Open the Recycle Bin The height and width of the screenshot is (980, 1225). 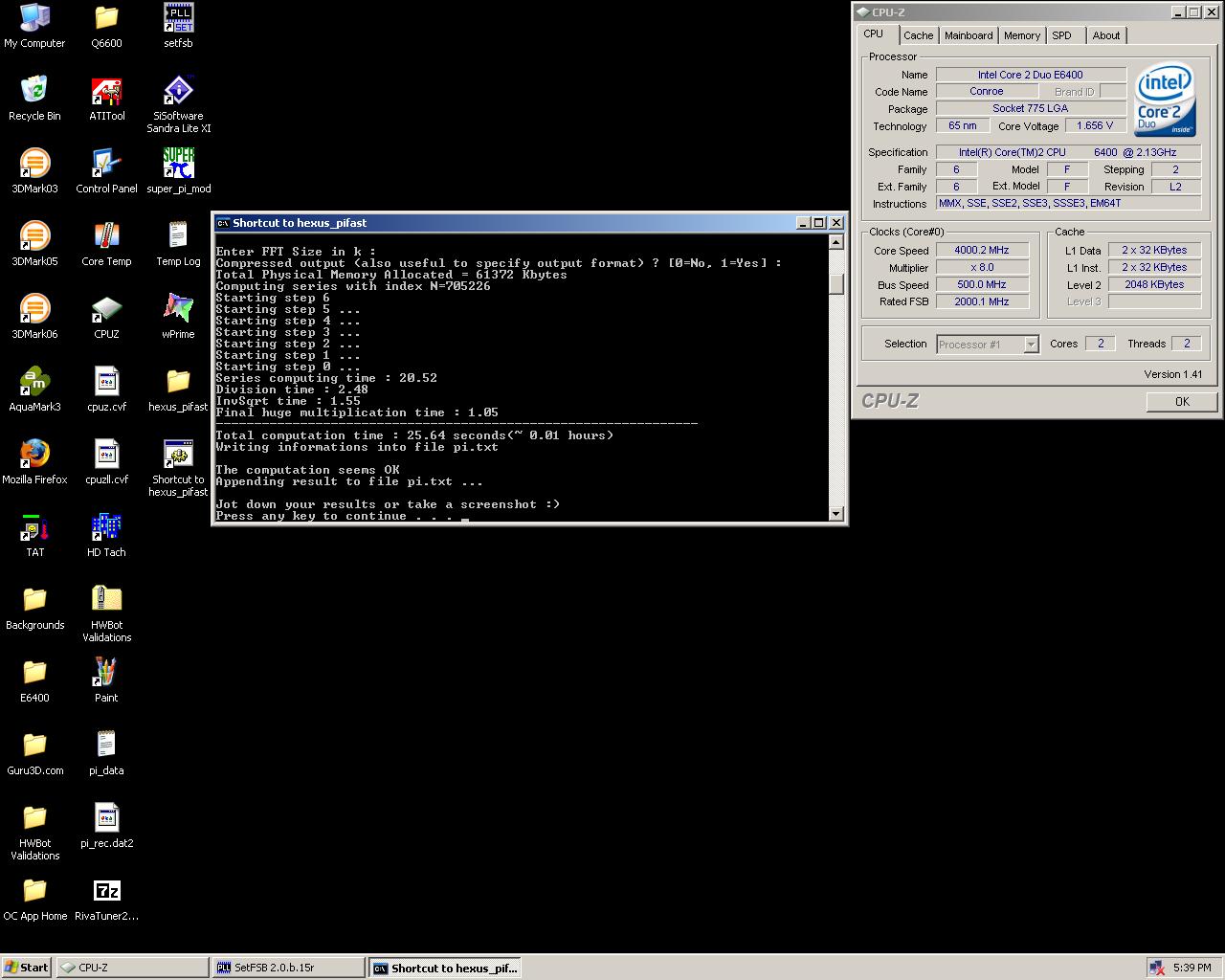(34, 99)
